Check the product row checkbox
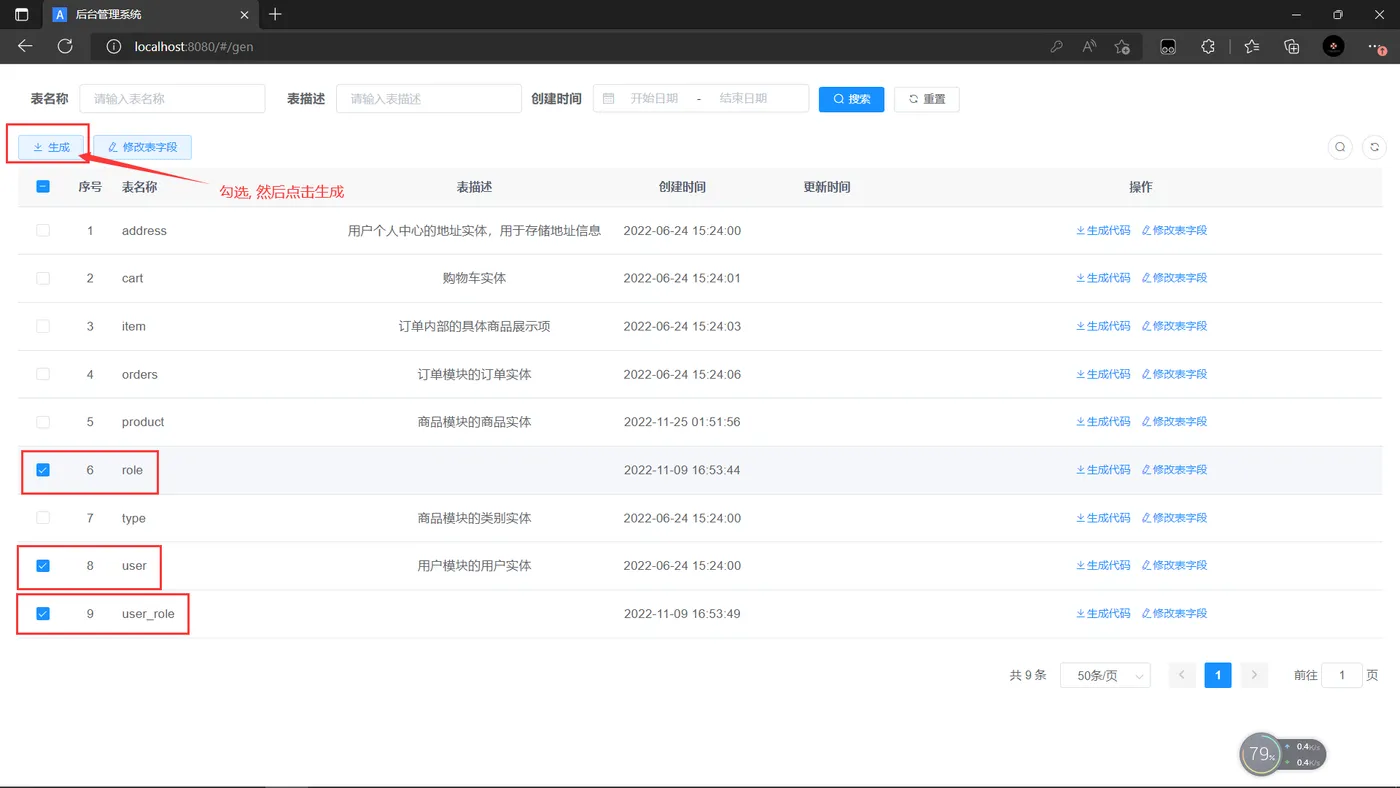Viewport: 1400px width, 788px height. tap(43, 422)
